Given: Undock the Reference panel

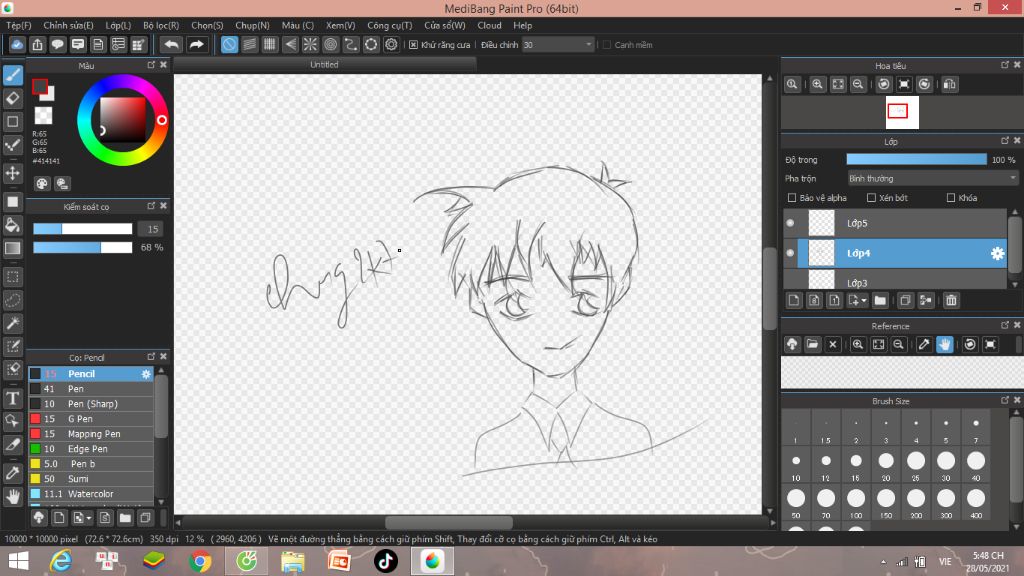Looking at the screenshot, I should click(x=1004, y=325).
